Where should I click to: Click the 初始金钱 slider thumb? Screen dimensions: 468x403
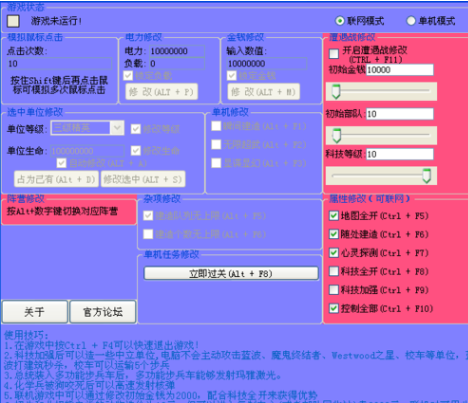click(336, 92)
